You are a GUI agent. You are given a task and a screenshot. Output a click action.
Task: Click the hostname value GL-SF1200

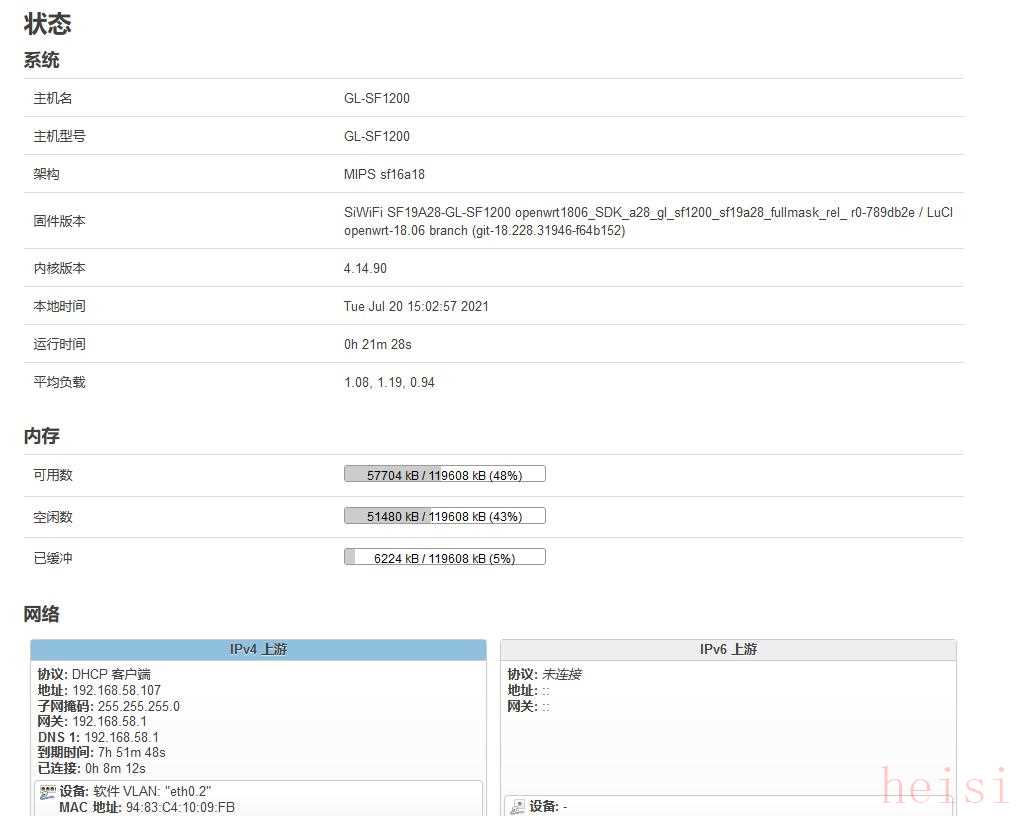click(x=377, y=98)
